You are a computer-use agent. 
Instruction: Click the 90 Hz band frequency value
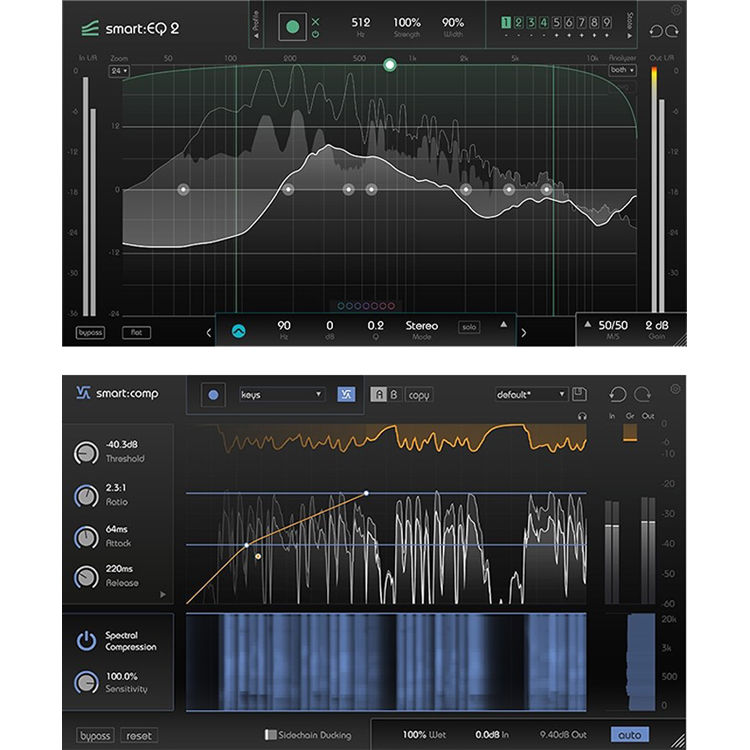284,326
